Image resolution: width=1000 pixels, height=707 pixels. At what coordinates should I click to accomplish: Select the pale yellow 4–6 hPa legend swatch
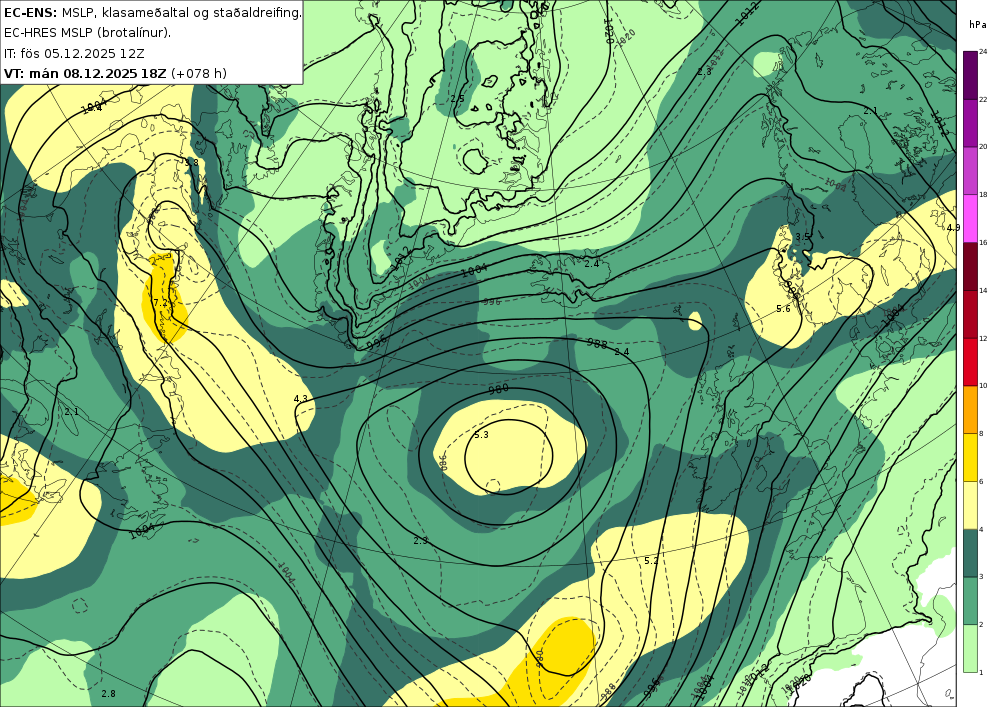969,506
